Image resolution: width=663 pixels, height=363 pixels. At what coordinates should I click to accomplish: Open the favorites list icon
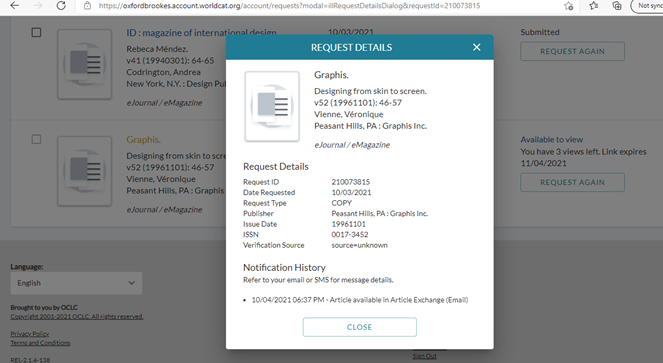[594, 6]
